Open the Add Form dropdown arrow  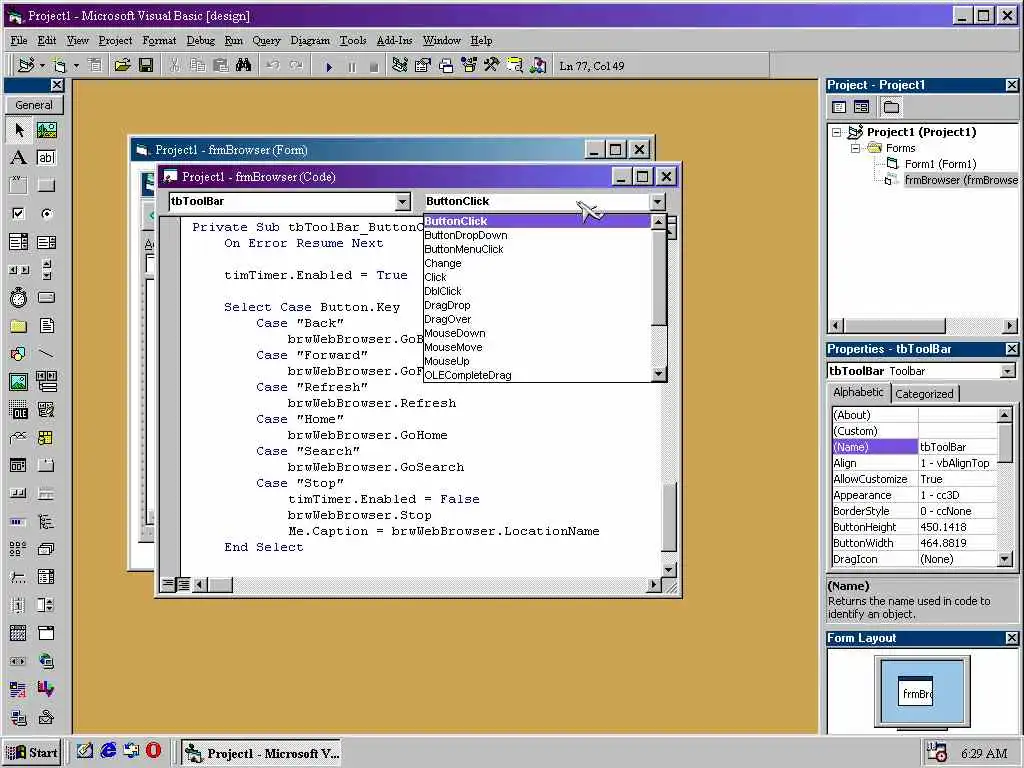(76, 66)
